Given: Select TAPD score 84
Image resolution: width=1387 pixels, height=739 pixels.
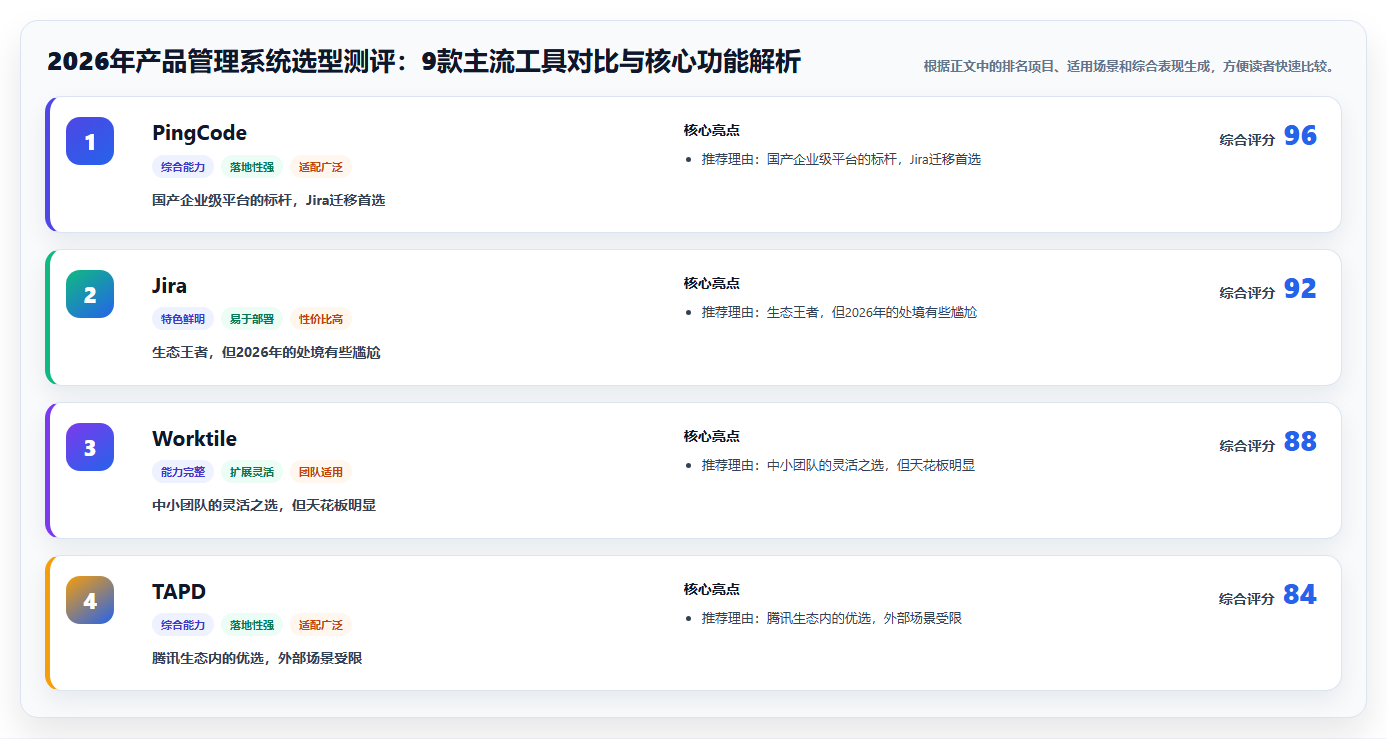Looking at the screenshot, I should 1300,596.
